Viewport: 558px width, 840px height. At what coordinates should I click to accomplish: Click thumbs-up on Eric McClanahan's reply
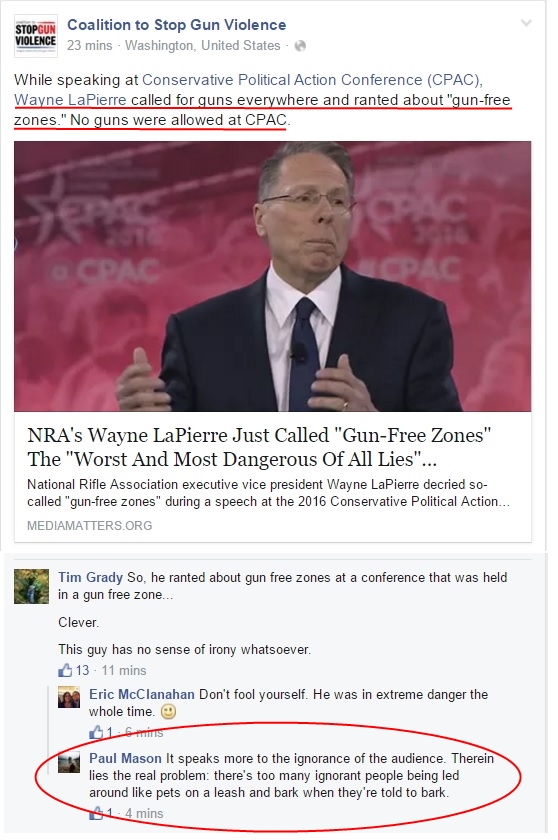(x=96, y=732)
